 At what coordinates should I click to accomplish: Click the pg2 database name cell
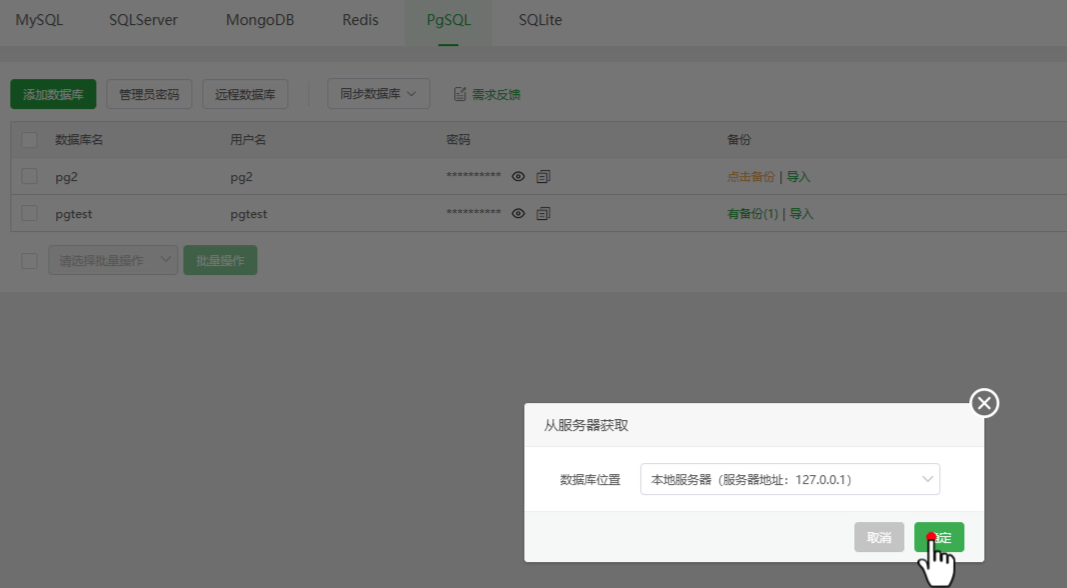pyautogui.click(x=67, y=177)
